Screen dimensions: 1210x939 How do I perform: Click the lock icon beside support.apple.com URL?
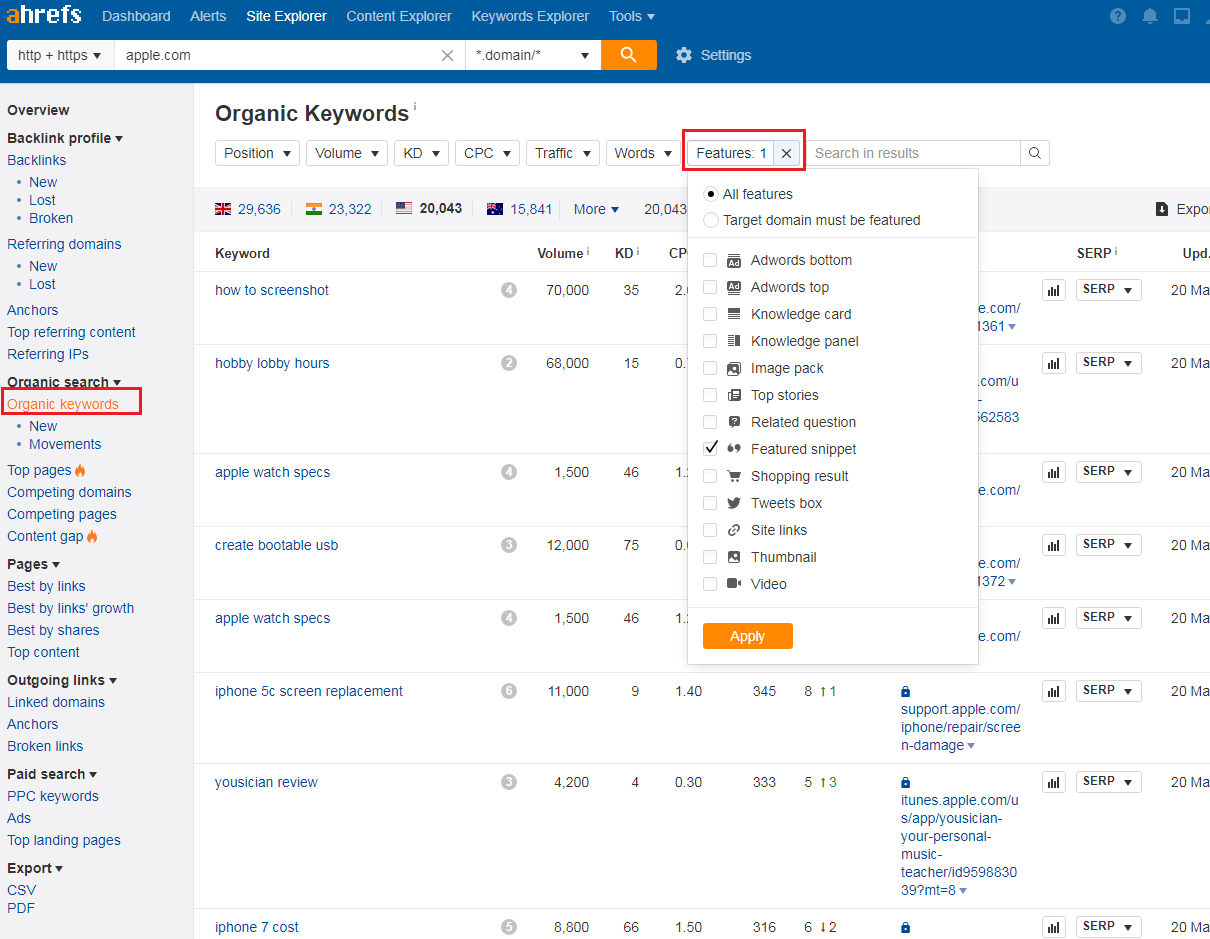coord(905,690)
